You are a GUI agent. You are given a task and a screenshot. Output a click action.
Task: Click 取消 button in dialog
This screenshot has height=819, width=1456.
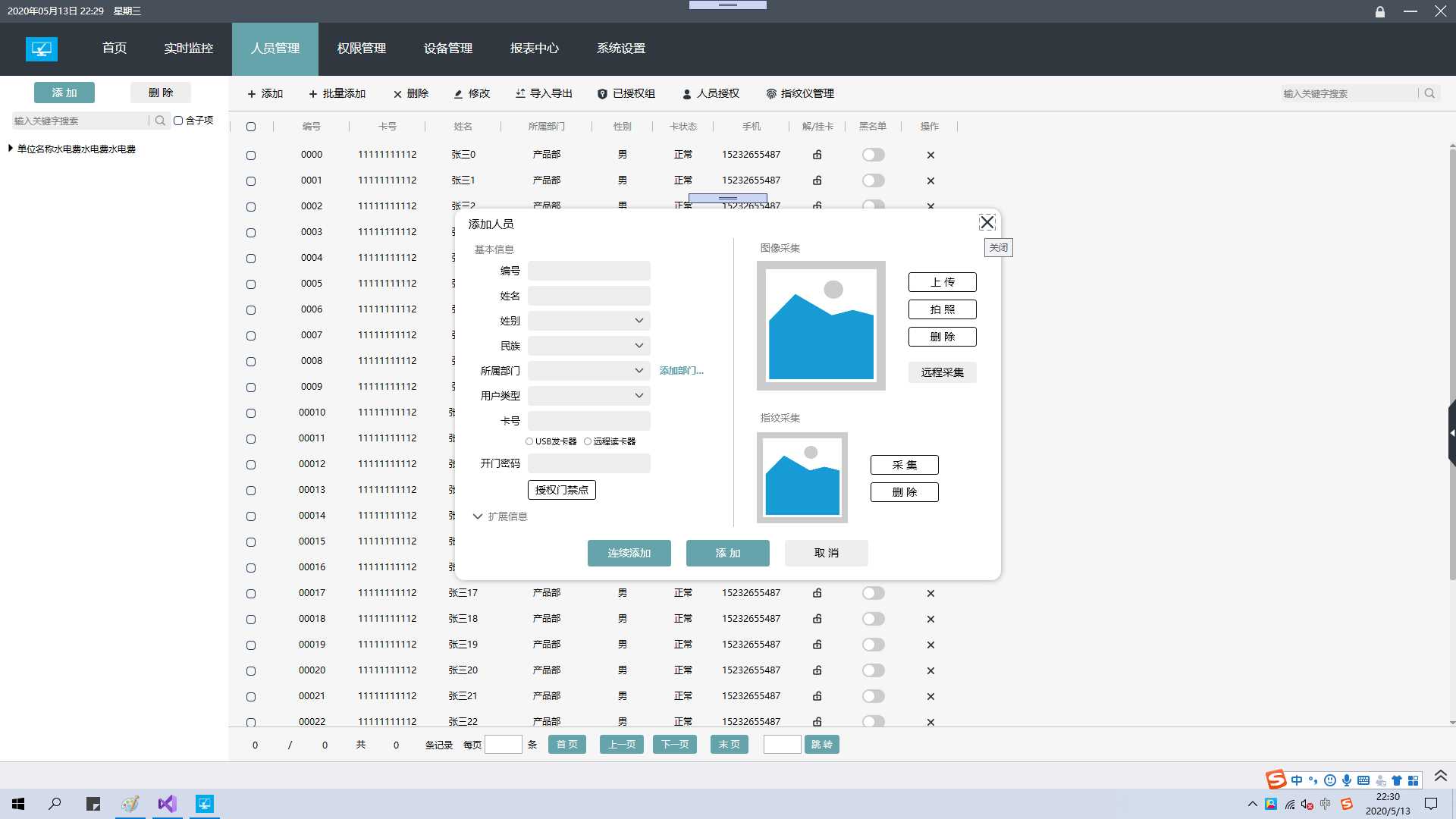[x=827, y=553]
